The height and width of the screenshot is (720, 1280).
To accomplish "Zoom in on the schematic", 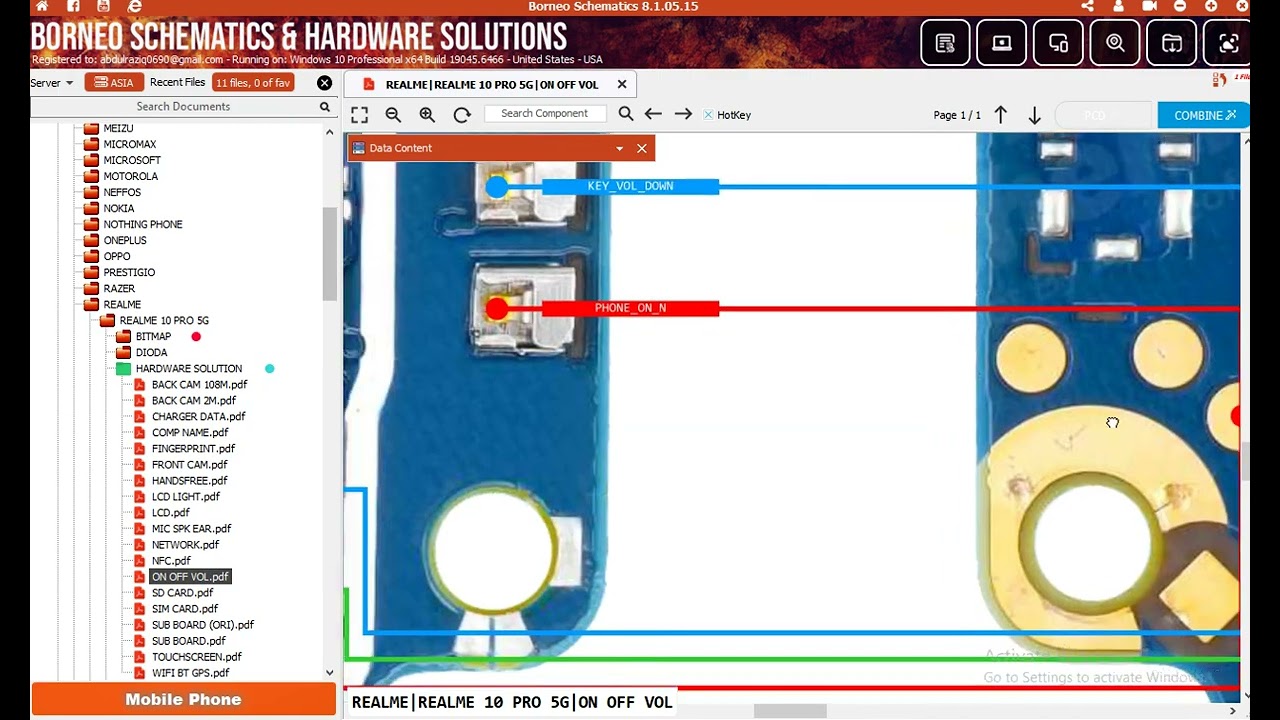I will (x=427, y=115).
